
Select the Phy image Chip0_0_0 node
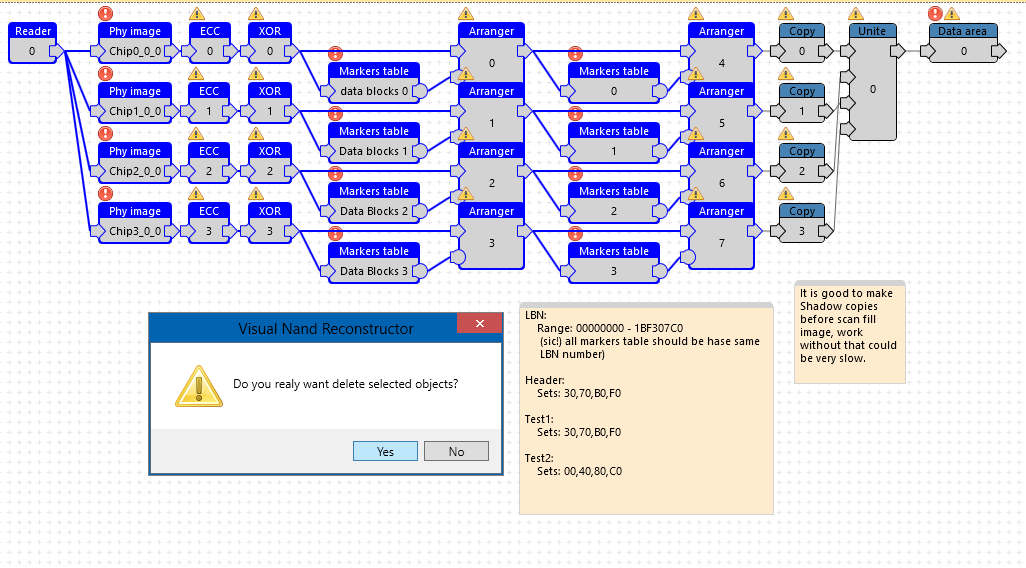(x=135, y=43)
